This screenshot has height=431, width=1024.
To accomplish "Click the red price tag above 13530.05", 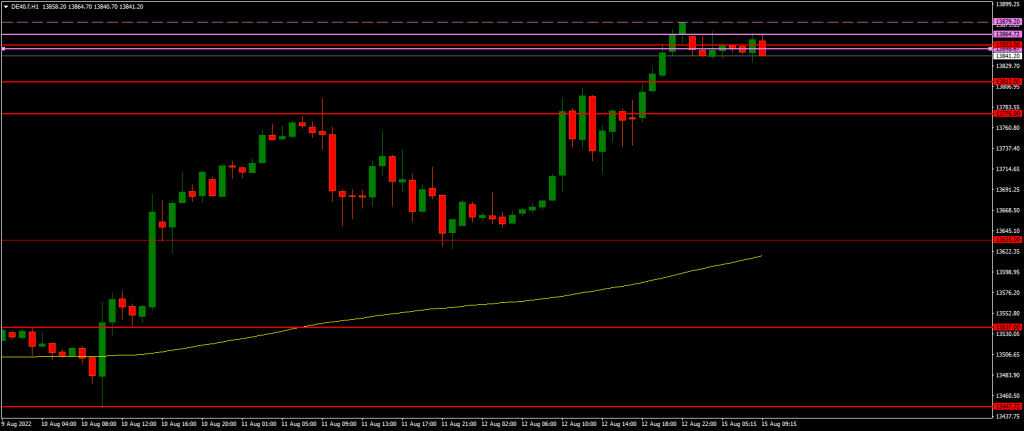I will point(1006,327).
